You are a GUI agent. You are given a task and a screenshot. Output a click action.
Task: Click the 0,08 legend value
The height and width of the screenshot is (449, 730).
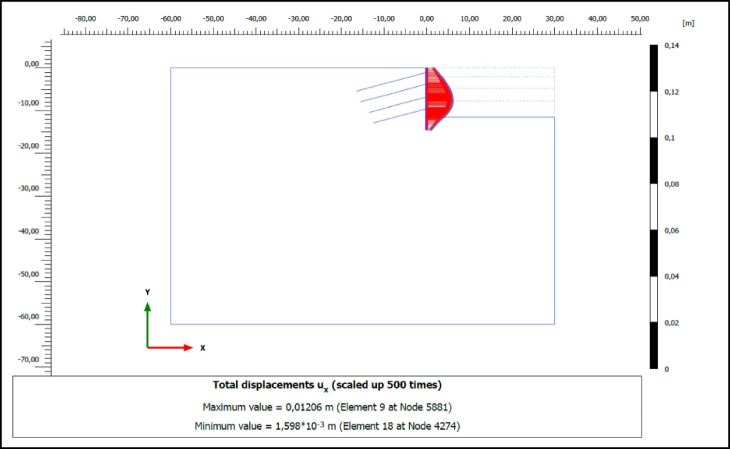671,184
